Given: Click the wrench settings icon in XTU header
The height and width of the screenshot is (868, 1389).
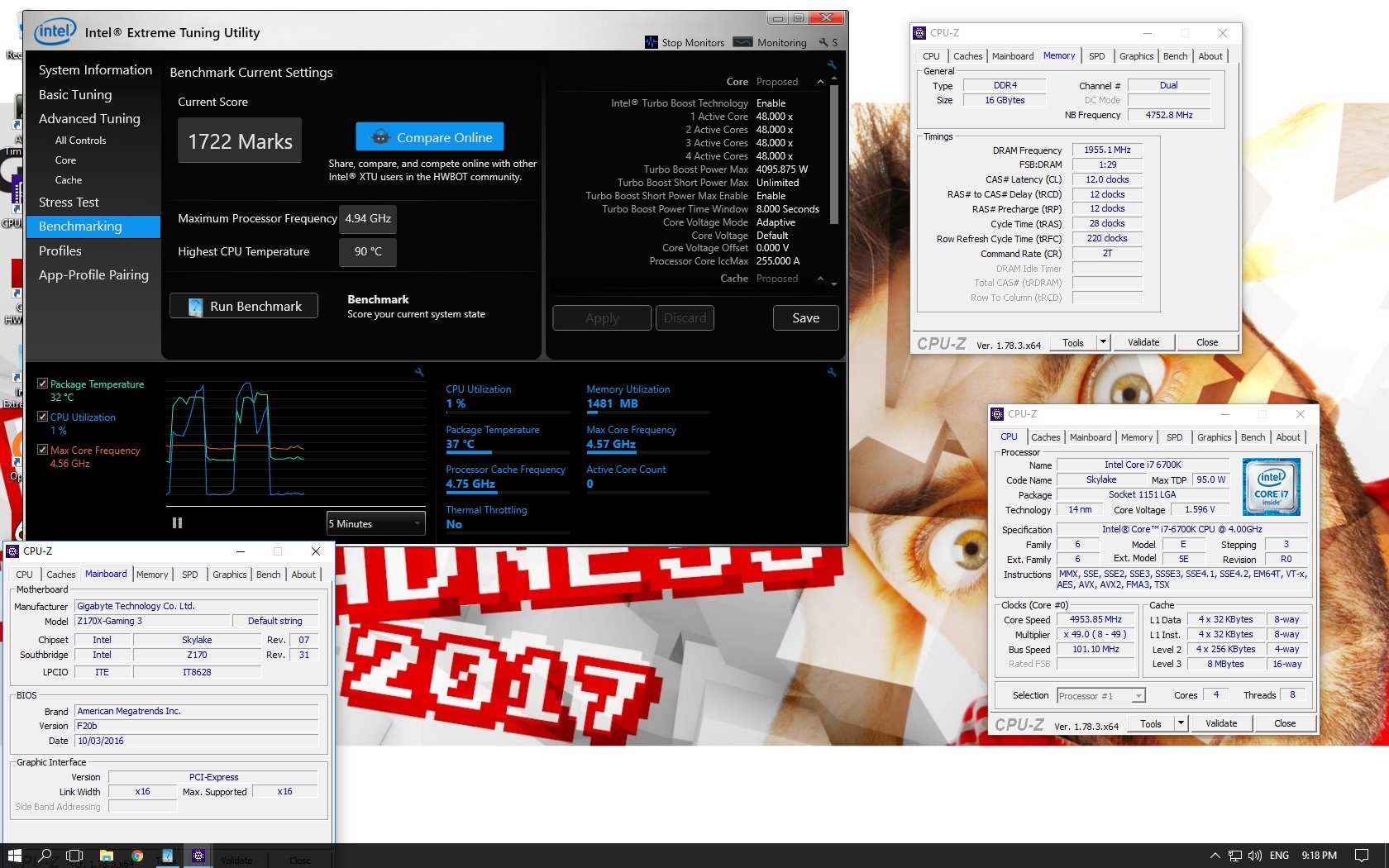Looking at the screenshot, I should pos(823,42).
